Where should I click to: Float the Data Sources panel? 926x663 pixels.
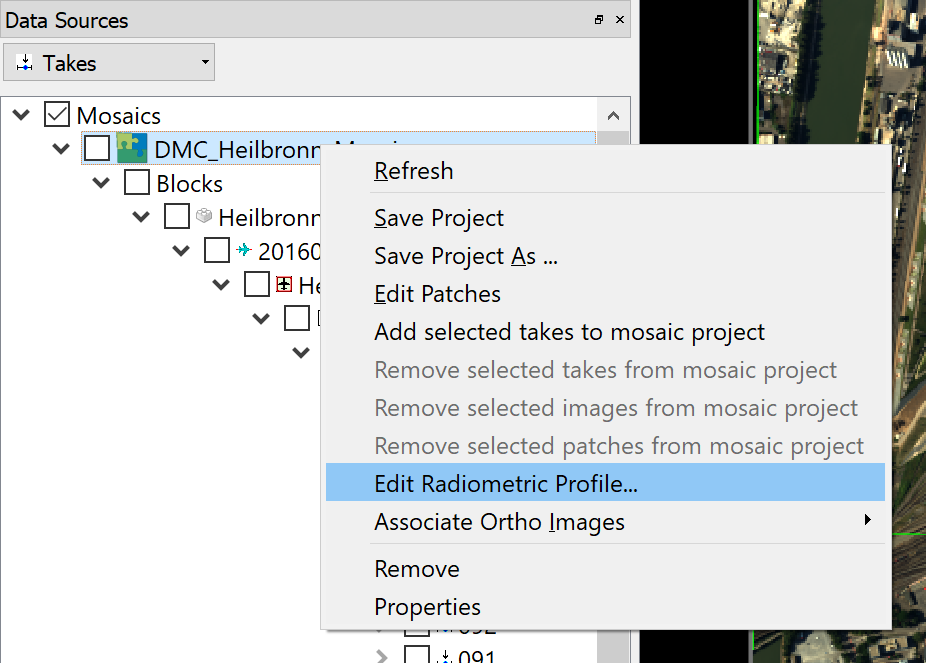(x=599, y=20)
